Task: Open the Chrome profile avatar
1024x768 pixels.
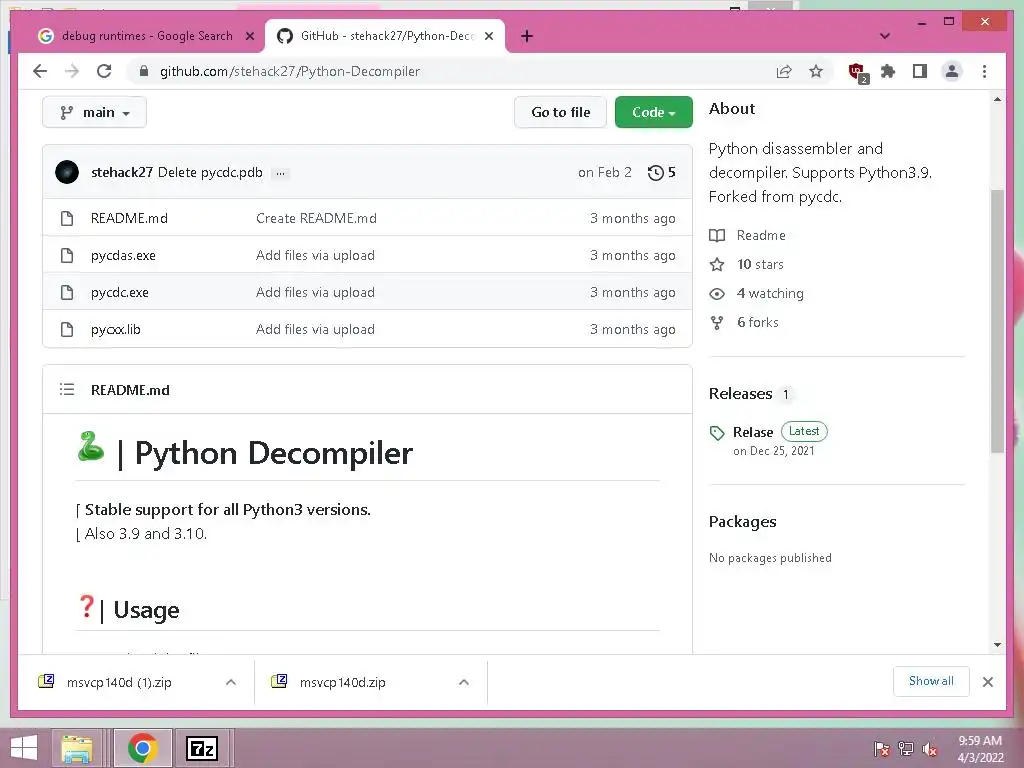Action: 952,71
